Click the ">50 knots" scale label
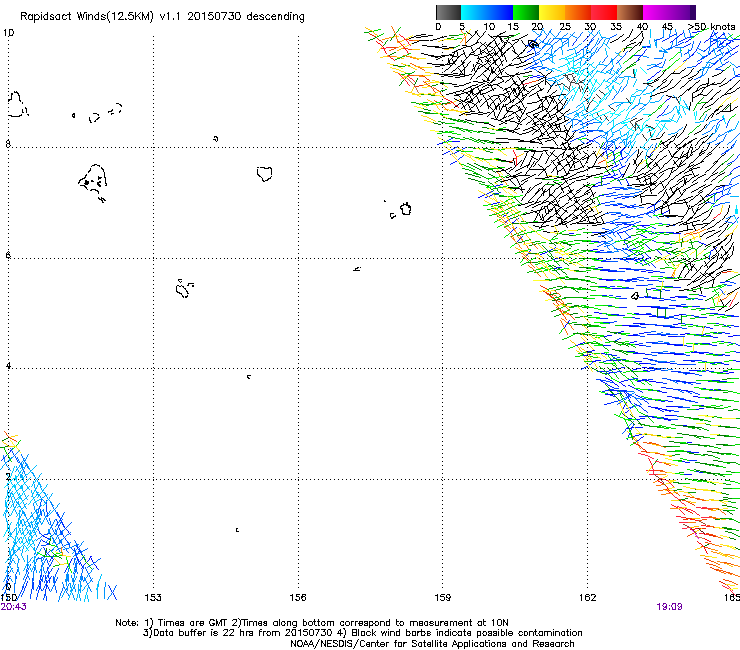Viewport: 740px width, 650px height. point(711,27)
